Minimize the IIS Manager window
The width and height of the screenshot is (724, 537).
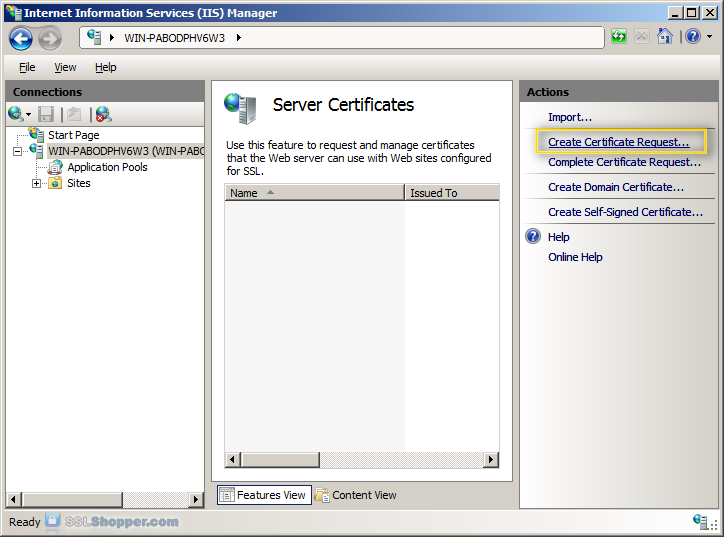675,12
